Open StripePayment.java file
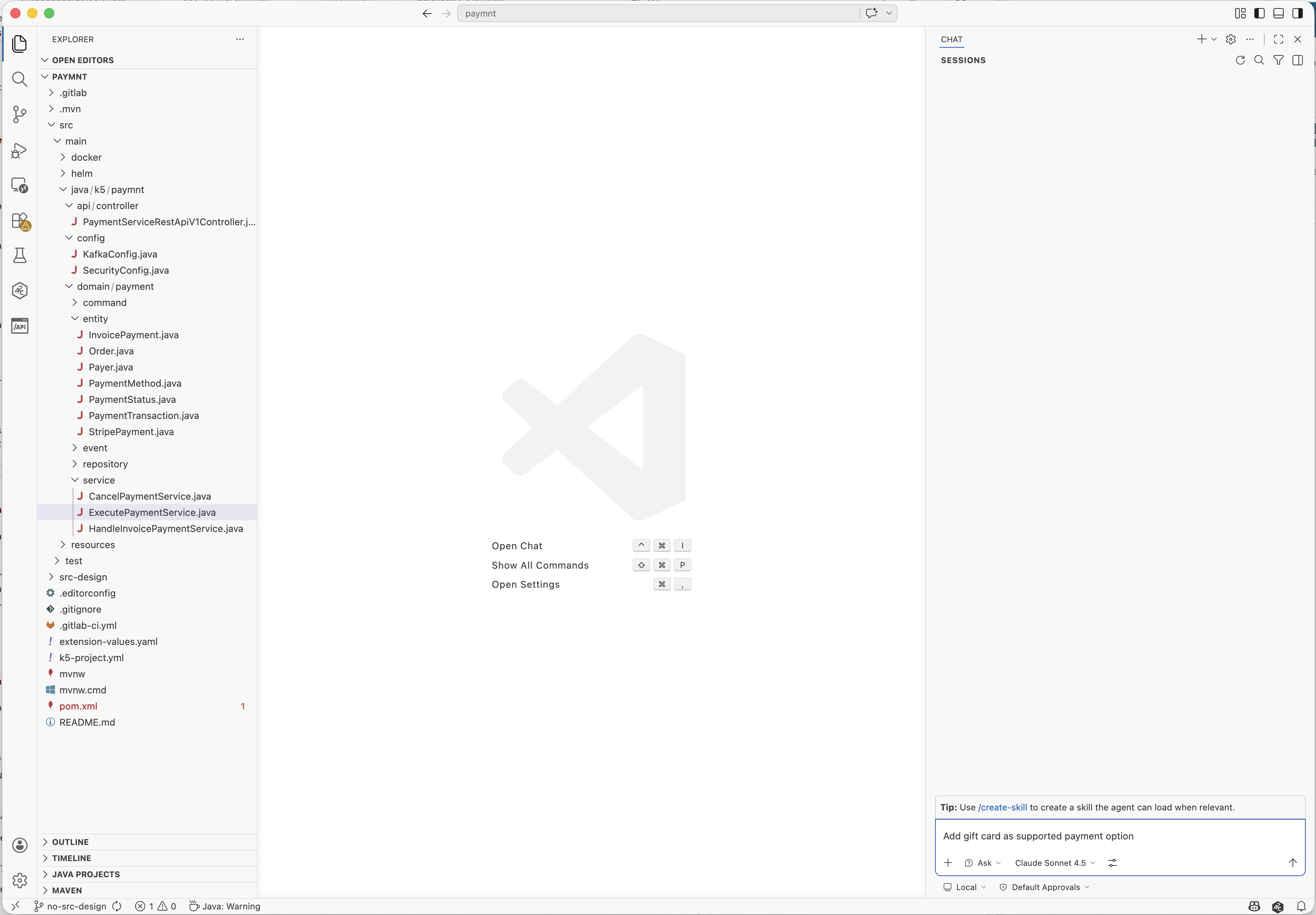The image size is (1316, 915). pyautogui.click(x=147, y=431)
